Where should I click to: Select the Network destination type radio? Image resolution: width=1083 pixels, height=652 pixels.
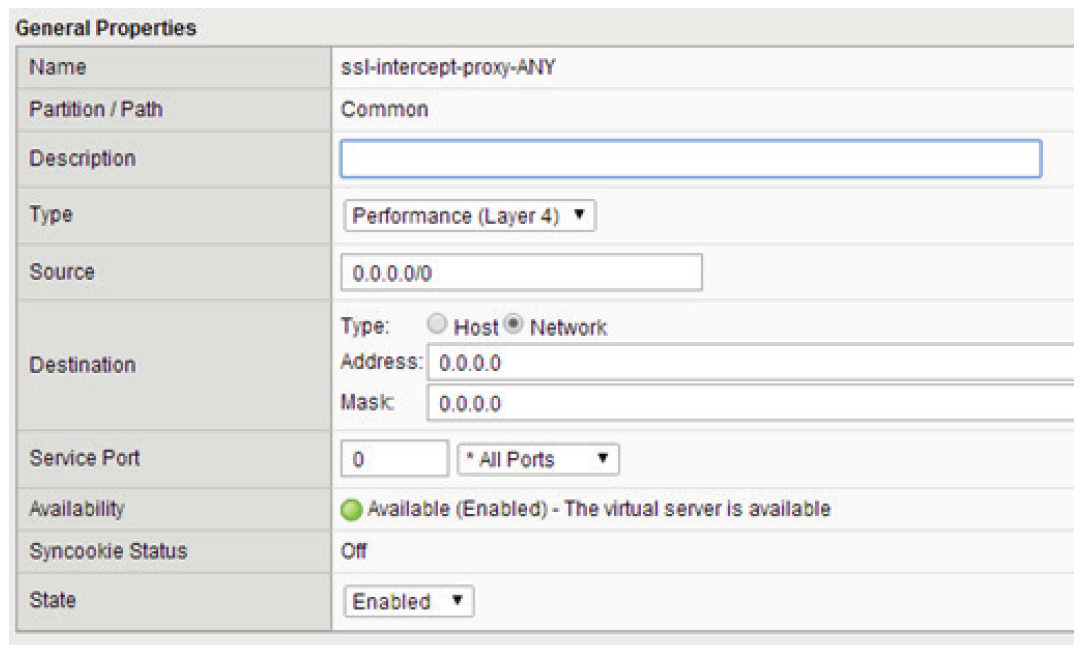click(x=513, y=323)
